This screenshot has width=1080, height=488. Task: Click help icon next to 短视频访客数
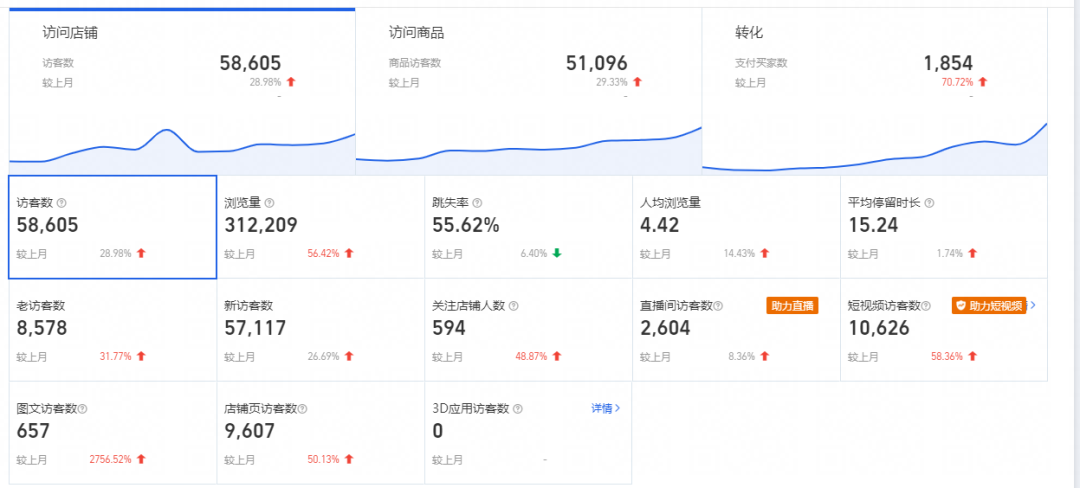(927, 306)
